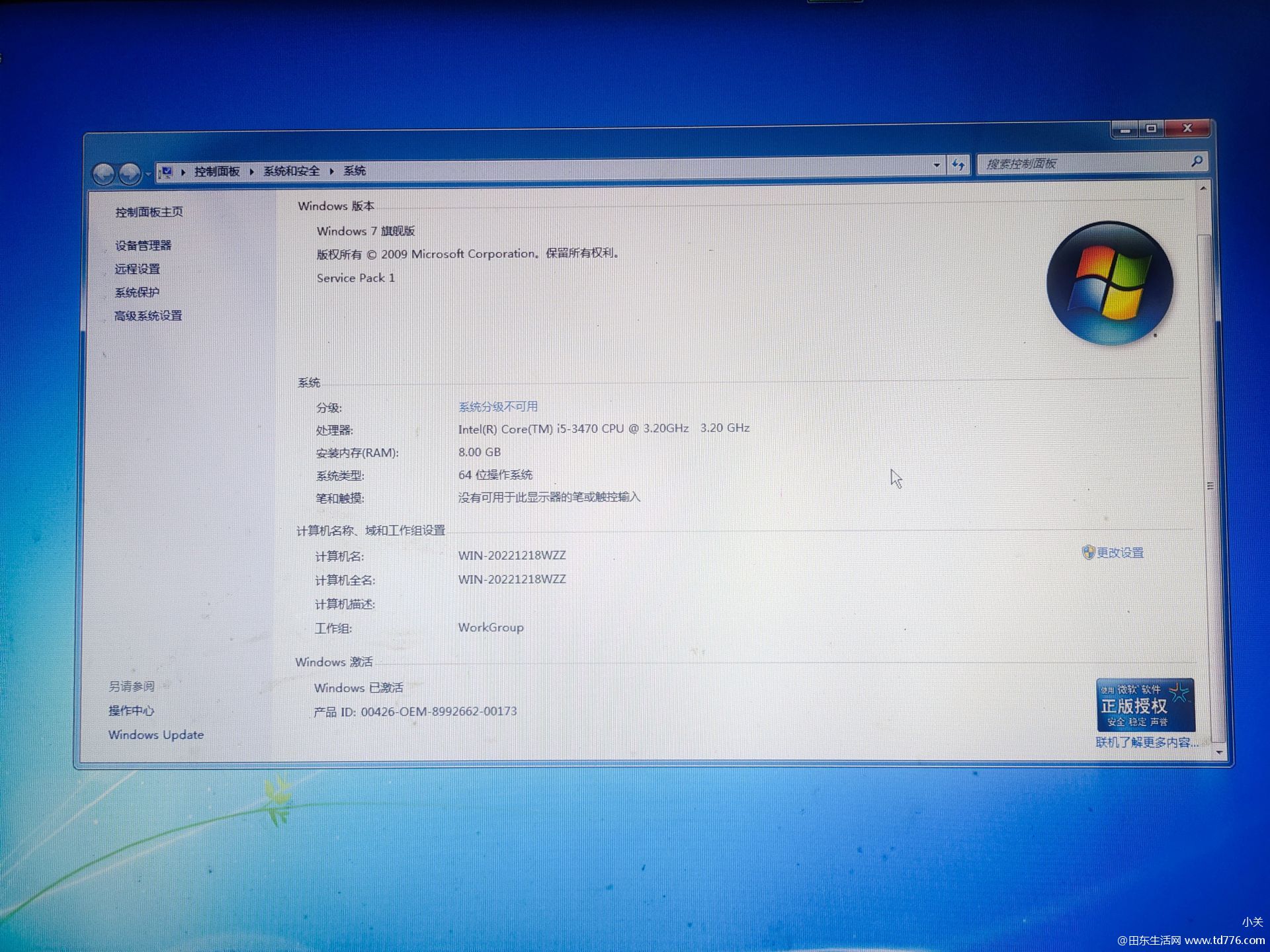Click the refresh button in address bar
This screenshot has height=952, width=1270.
(x=958, y=165)
